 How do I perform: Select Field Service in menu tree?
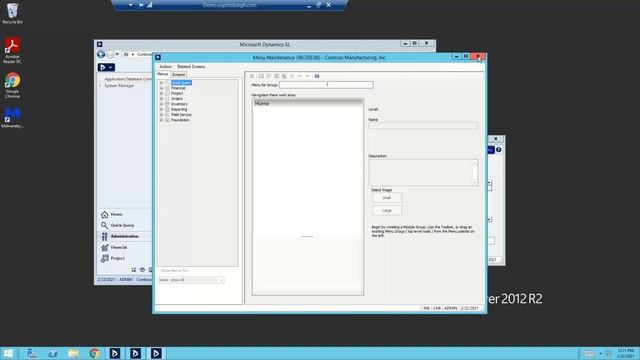point(181,115)
